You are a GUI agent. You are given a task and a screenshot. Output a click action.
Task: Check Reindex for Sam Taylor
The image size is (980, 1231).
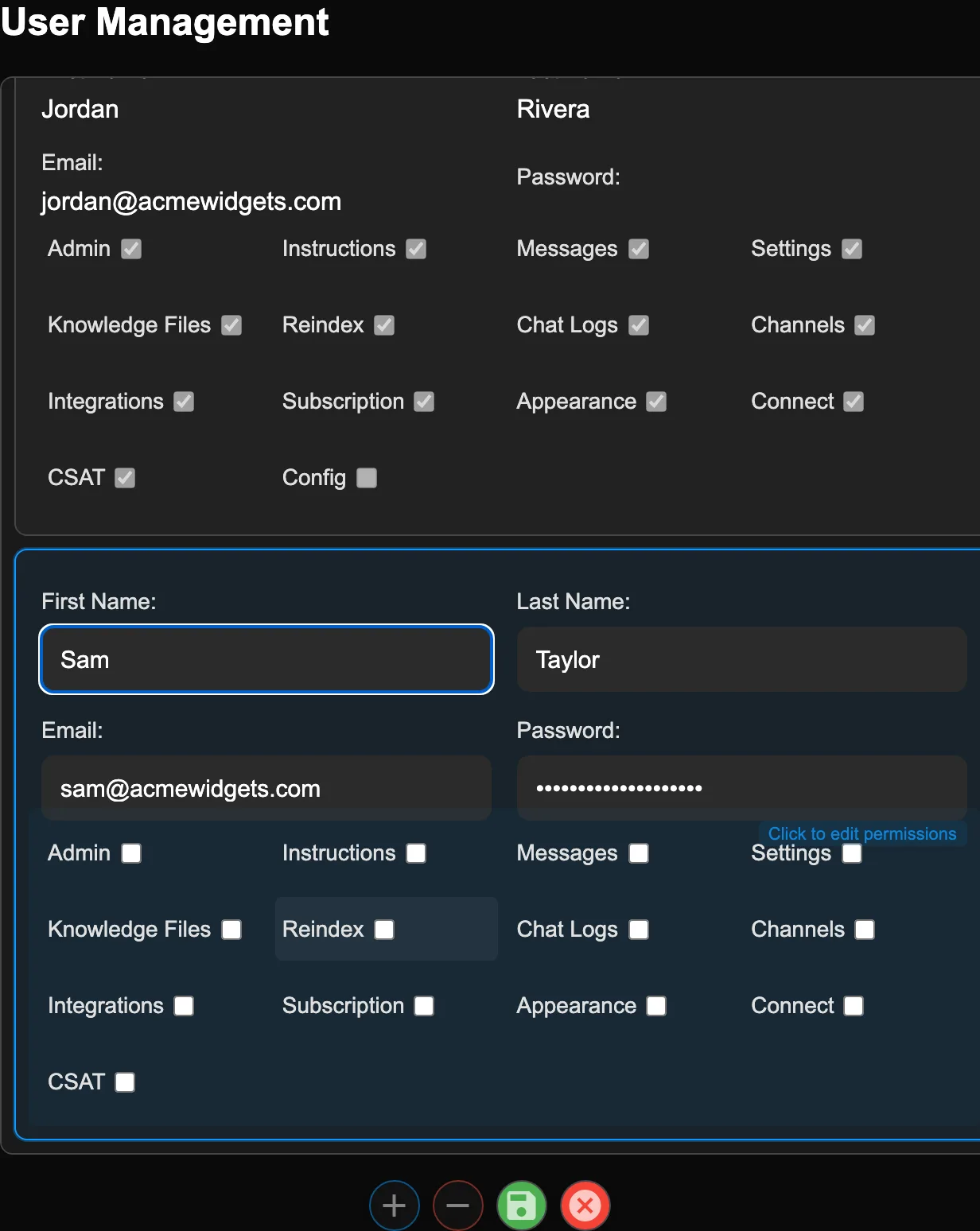[x=384, y=930]
